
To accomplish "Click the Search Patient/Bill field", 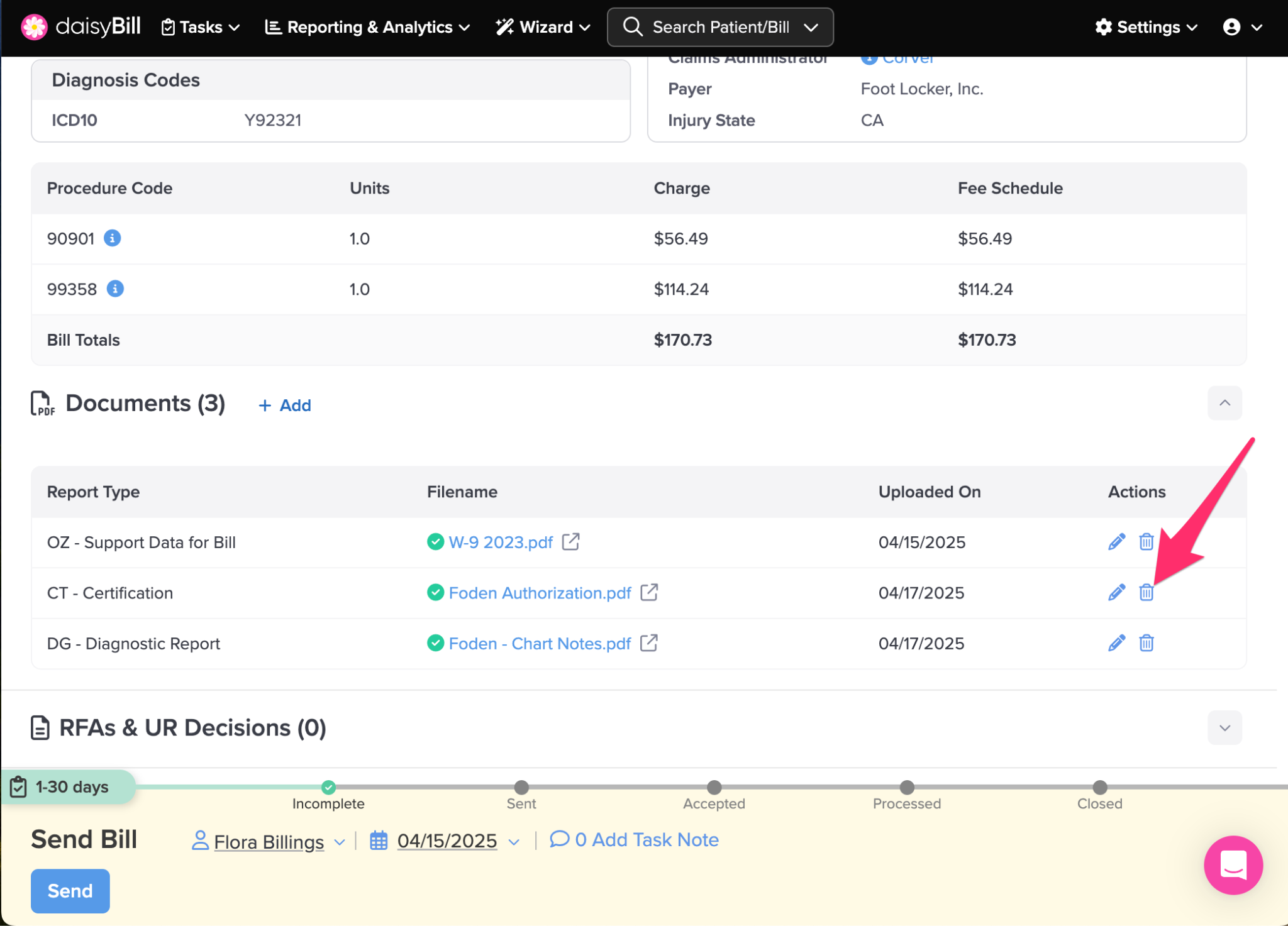I will coord(719,27).
